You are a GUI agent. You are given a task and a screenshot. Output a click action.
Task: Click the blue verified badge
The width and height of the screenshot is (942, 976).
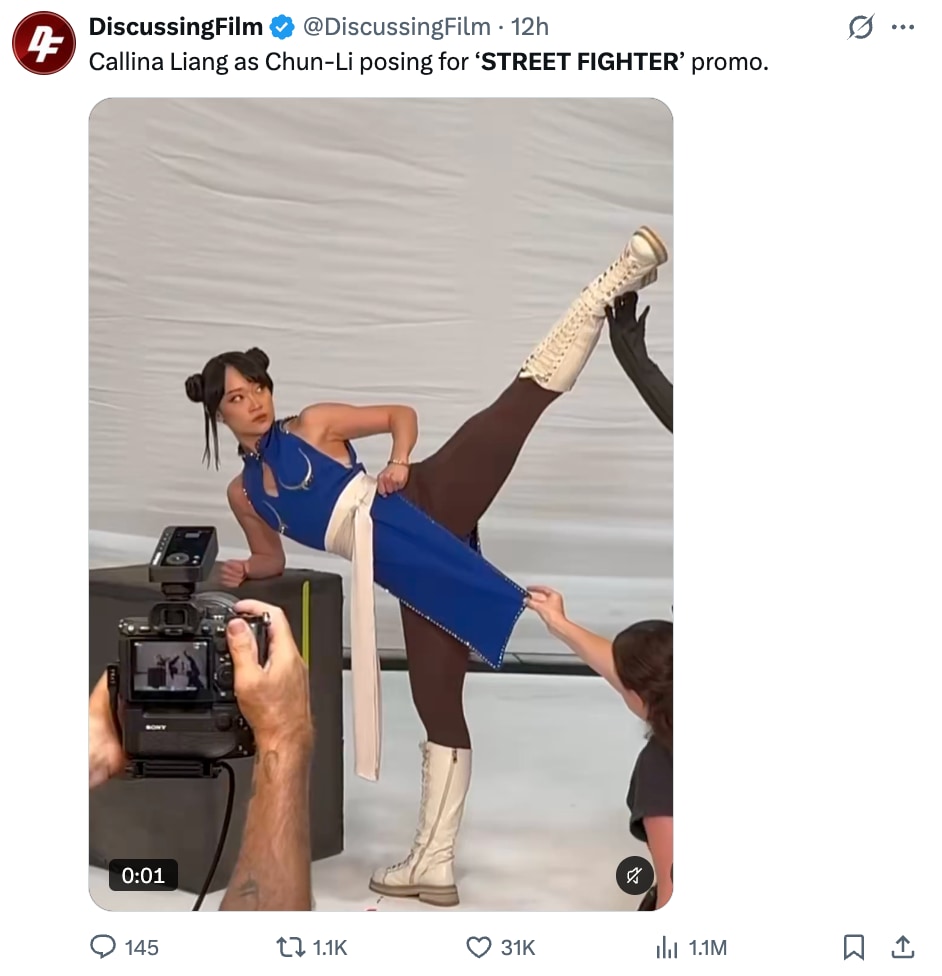(282, 27)
